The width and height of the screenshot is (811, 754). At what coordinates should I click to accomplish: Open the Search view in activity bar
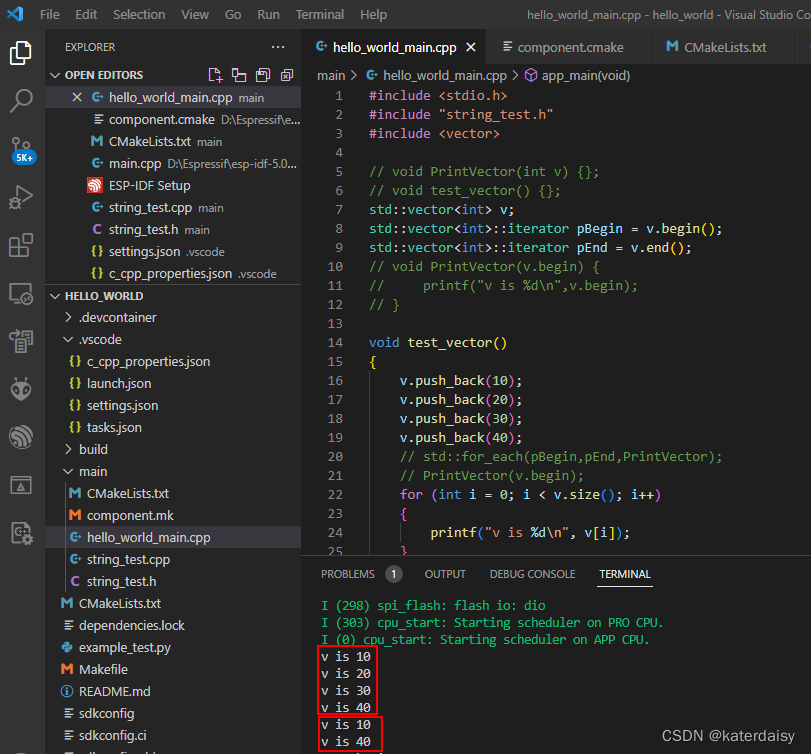[x=21, y=100]
